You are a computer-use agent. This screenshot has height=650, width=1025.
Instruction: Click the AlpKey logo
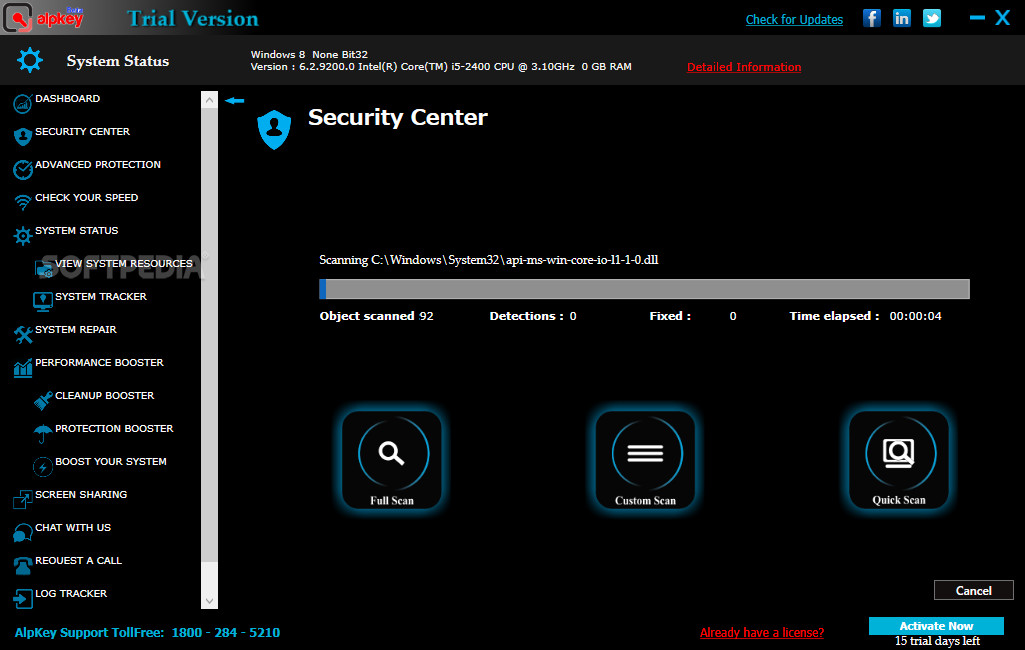pyautogui.click(x=44, y=18)
